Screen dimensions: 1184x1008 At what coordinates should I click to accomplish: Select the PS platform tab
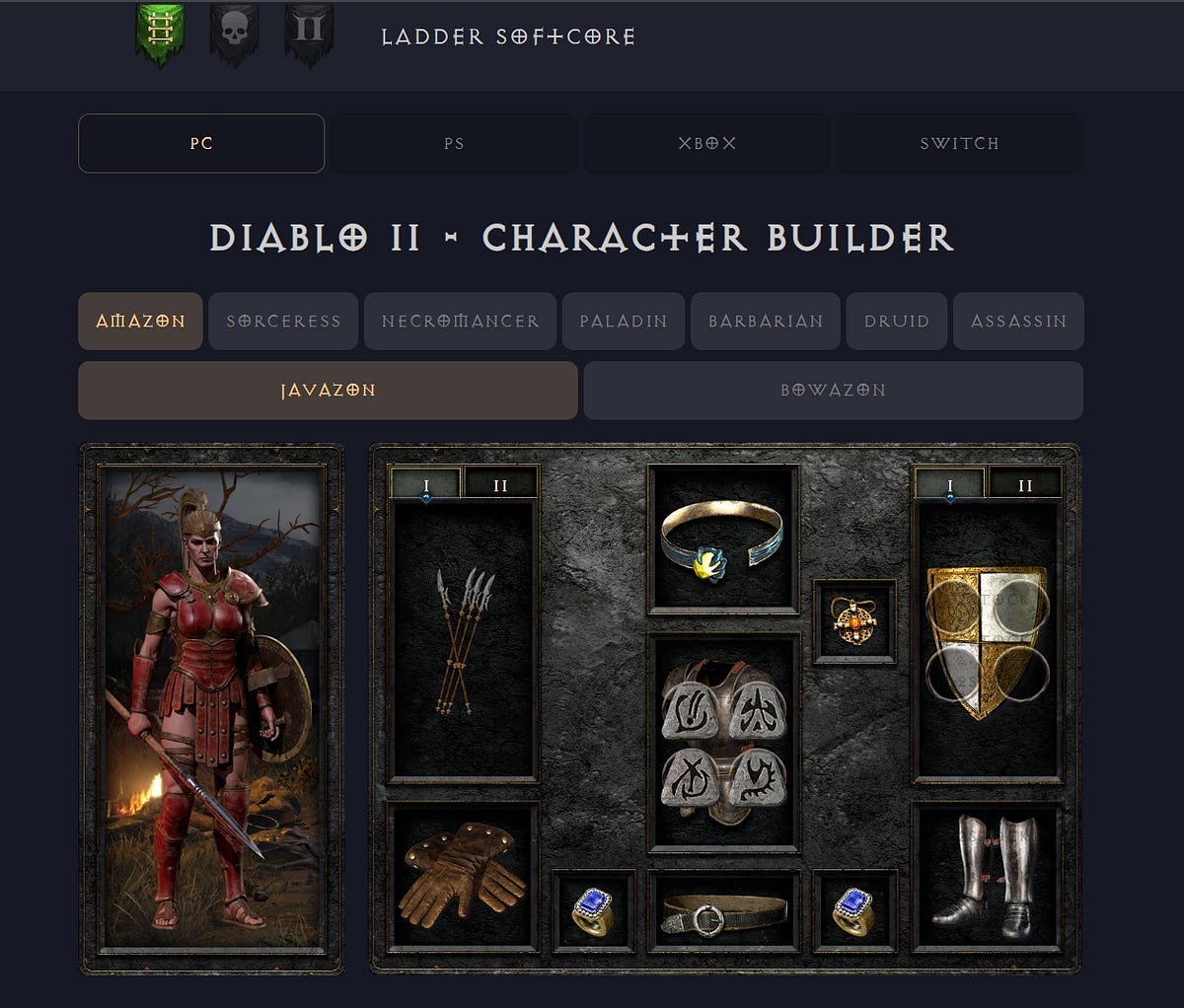tap(454, 143)
